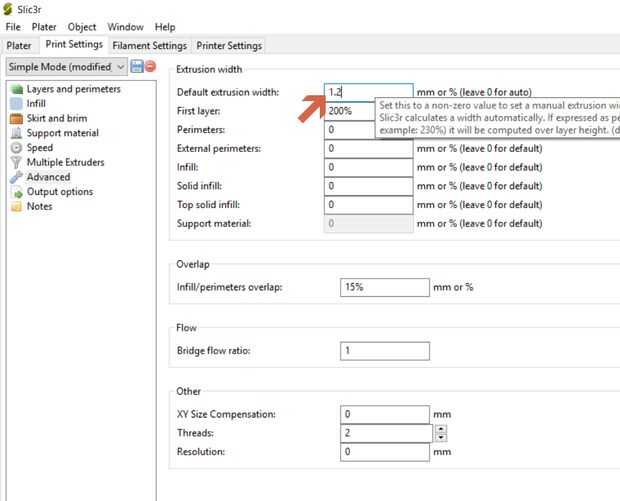
Task: Click the Slic3r application logo icon
Action: pyautogui.click(x=8, y=9)
